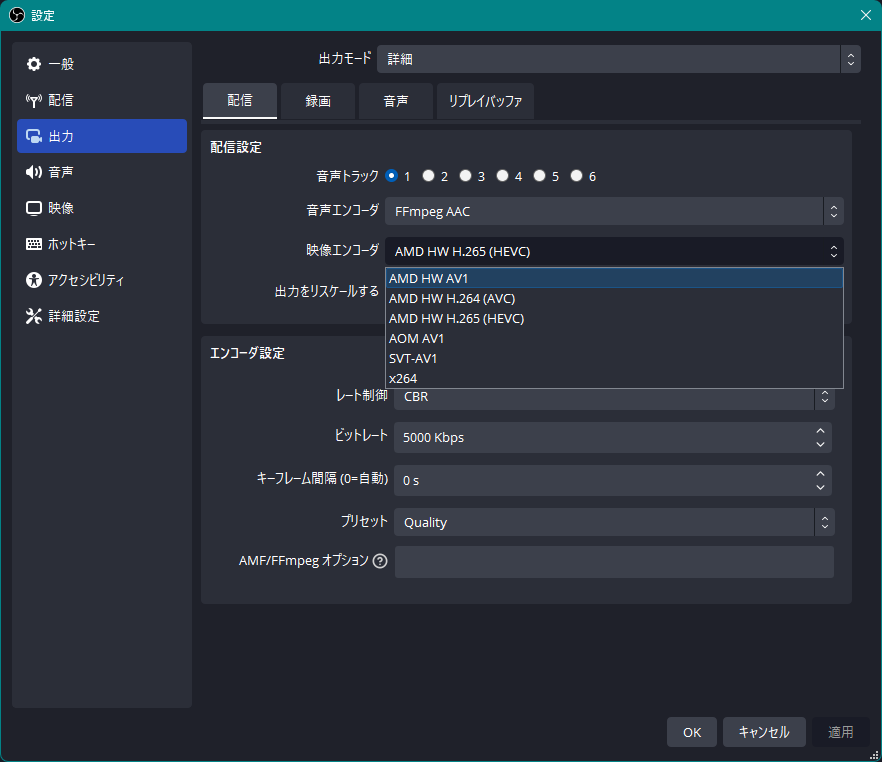
Task: Click the エンコーダ設定 section heading
Action: 248,353
